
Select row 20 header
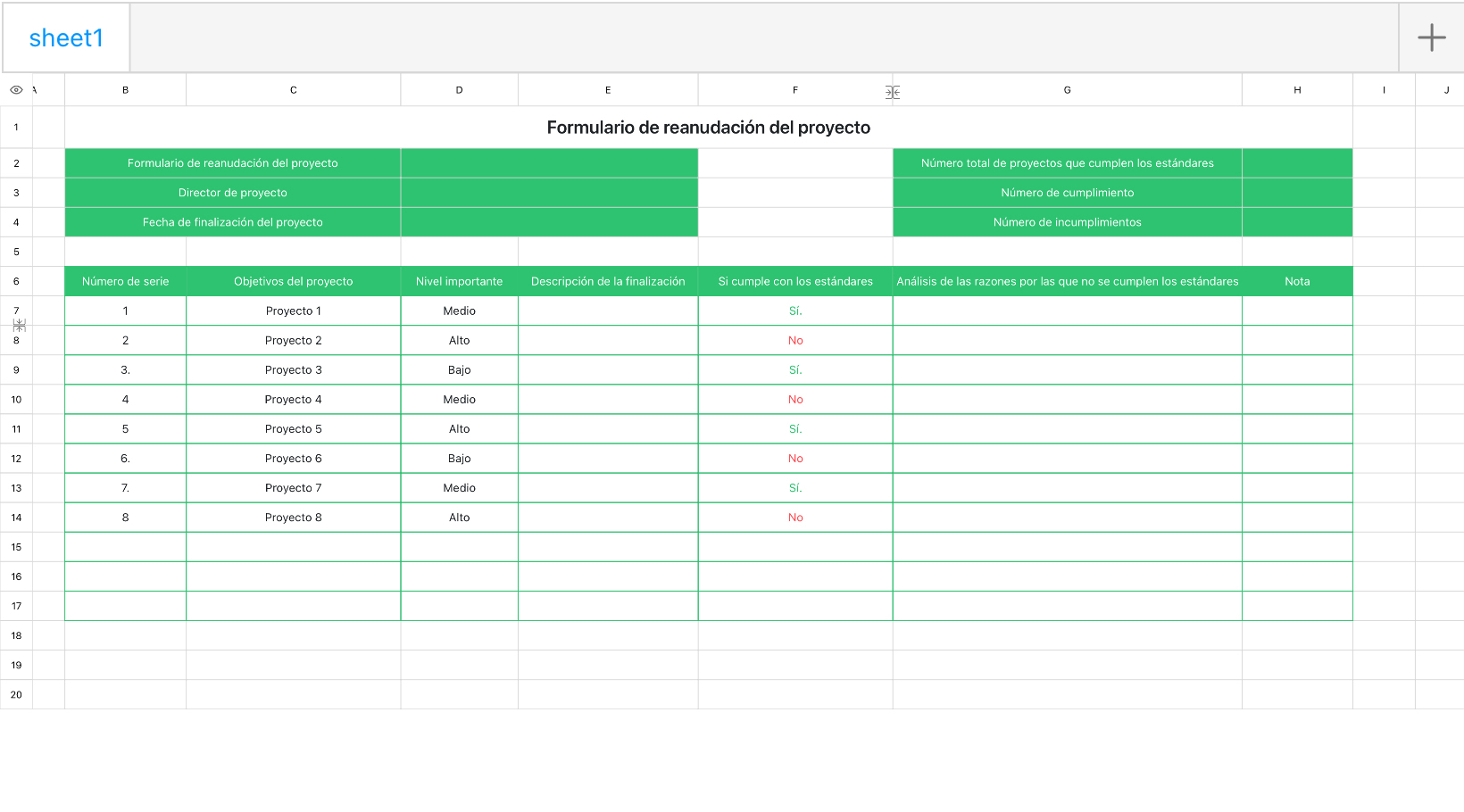click(16, 694)
